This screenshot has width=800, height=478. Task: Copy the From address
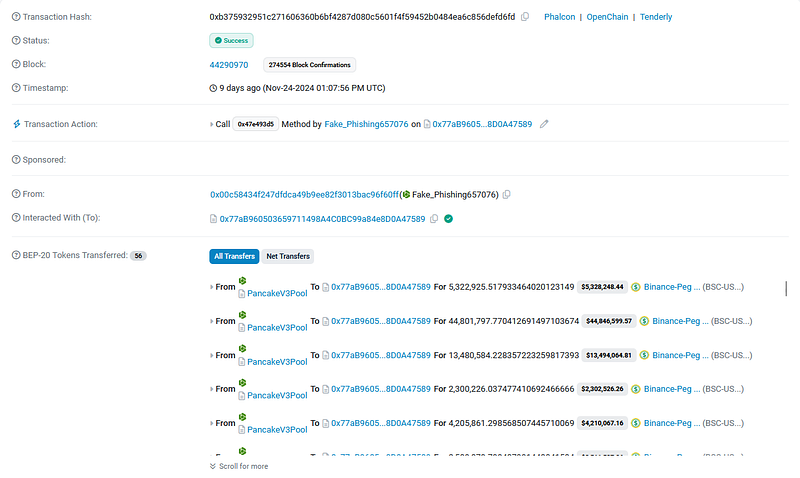[x=507, y=194]
